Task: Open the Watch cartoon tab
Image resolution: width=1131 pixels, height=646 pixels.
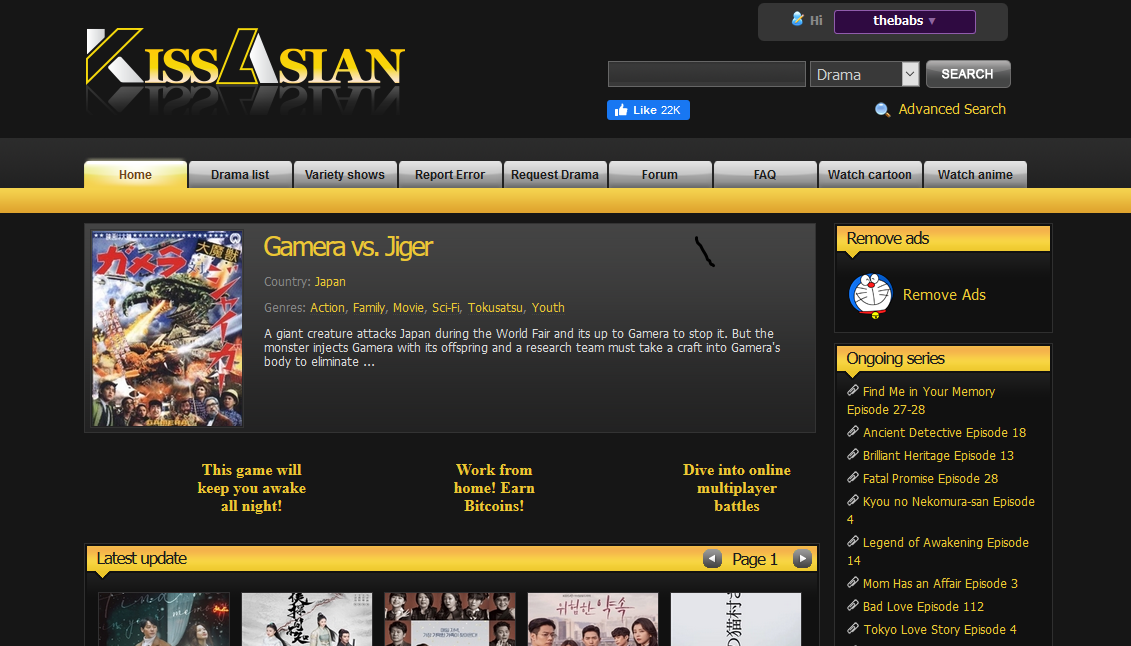Action: tap(870, 174)
